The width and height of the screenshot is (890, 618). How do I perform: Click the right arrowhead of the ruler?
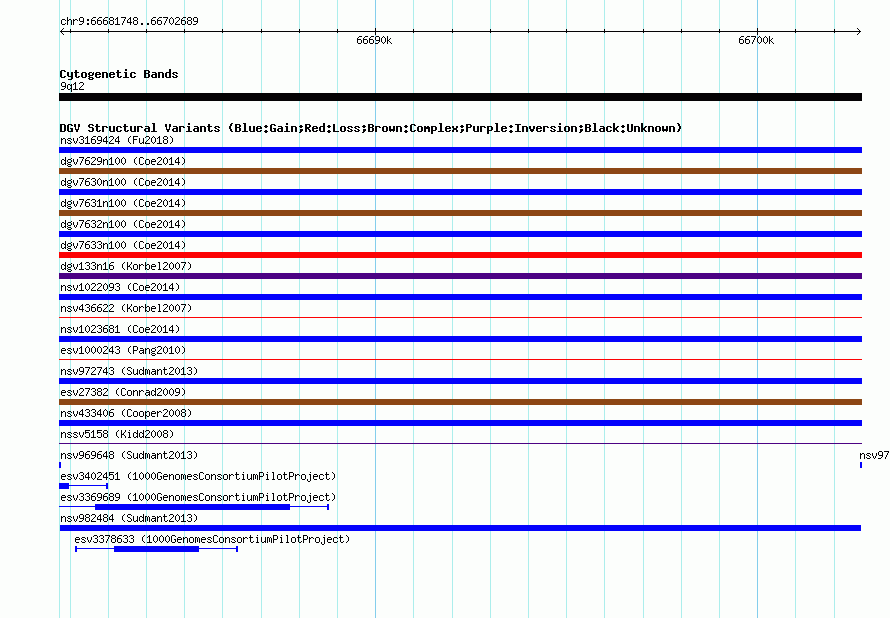pyautogui.click(x=859, y=31)
